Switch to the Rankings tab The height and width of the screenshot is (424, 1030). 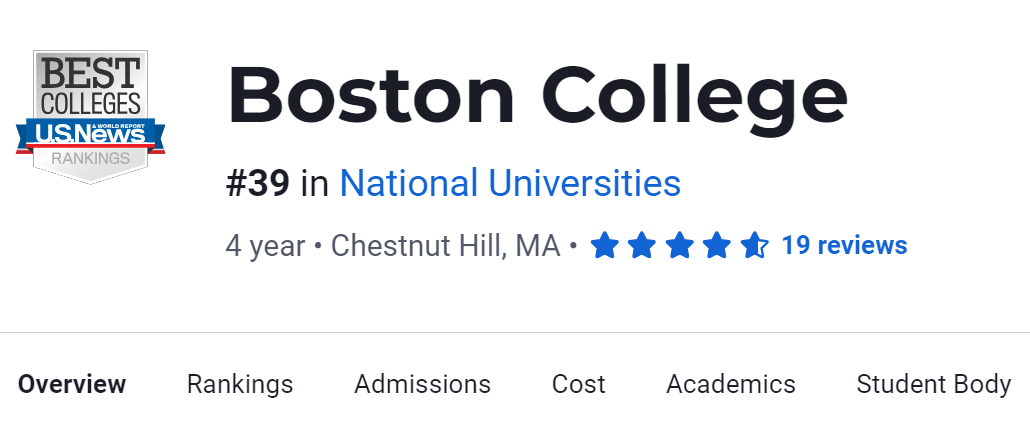240,384
